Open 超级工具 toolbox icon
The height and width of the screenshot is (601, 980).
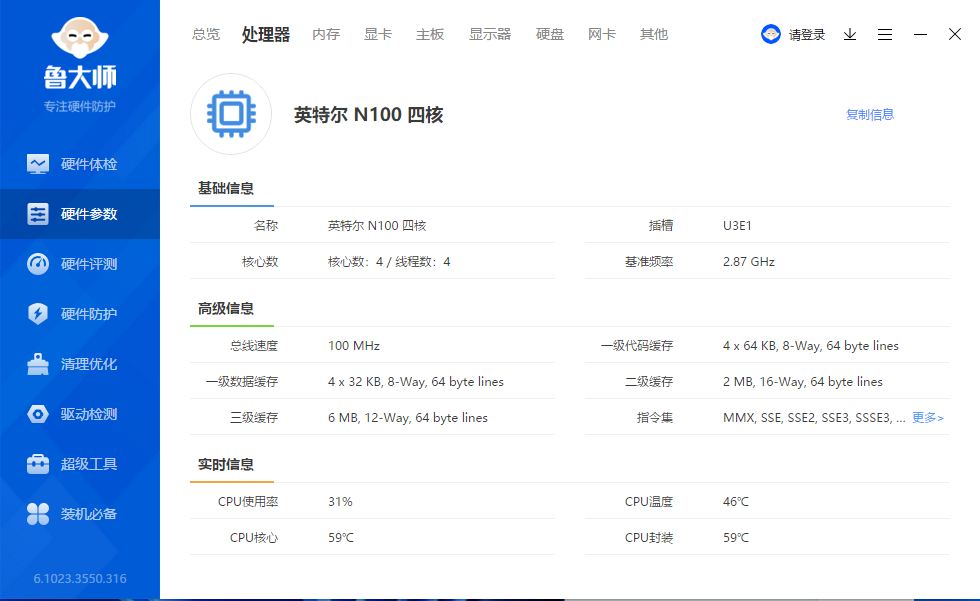click(38, 464)
